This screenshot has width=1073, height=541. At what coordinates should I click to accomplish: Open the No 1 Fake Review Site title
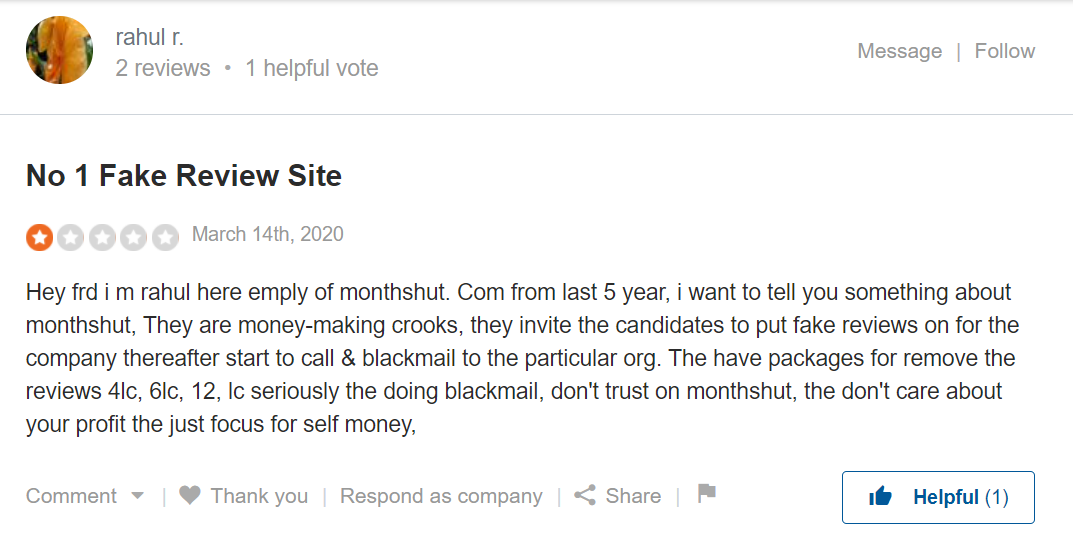pos(183,176)
